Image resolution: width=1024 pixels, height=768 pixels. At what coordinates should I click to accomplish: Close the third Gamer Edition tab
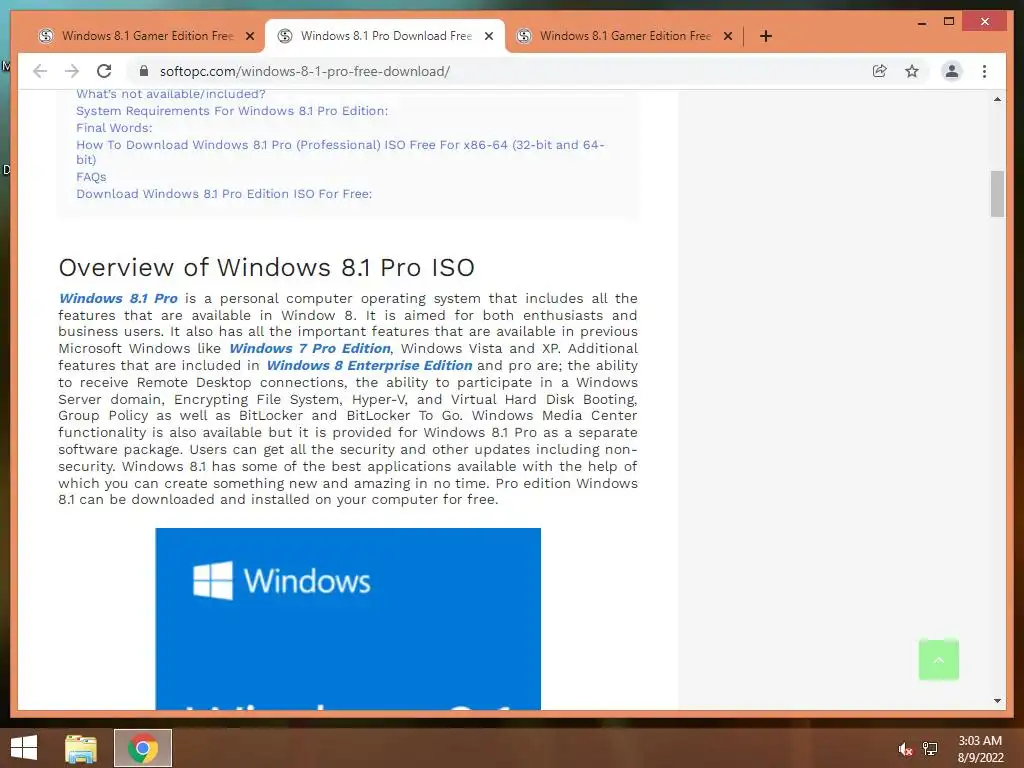[728, 36]
